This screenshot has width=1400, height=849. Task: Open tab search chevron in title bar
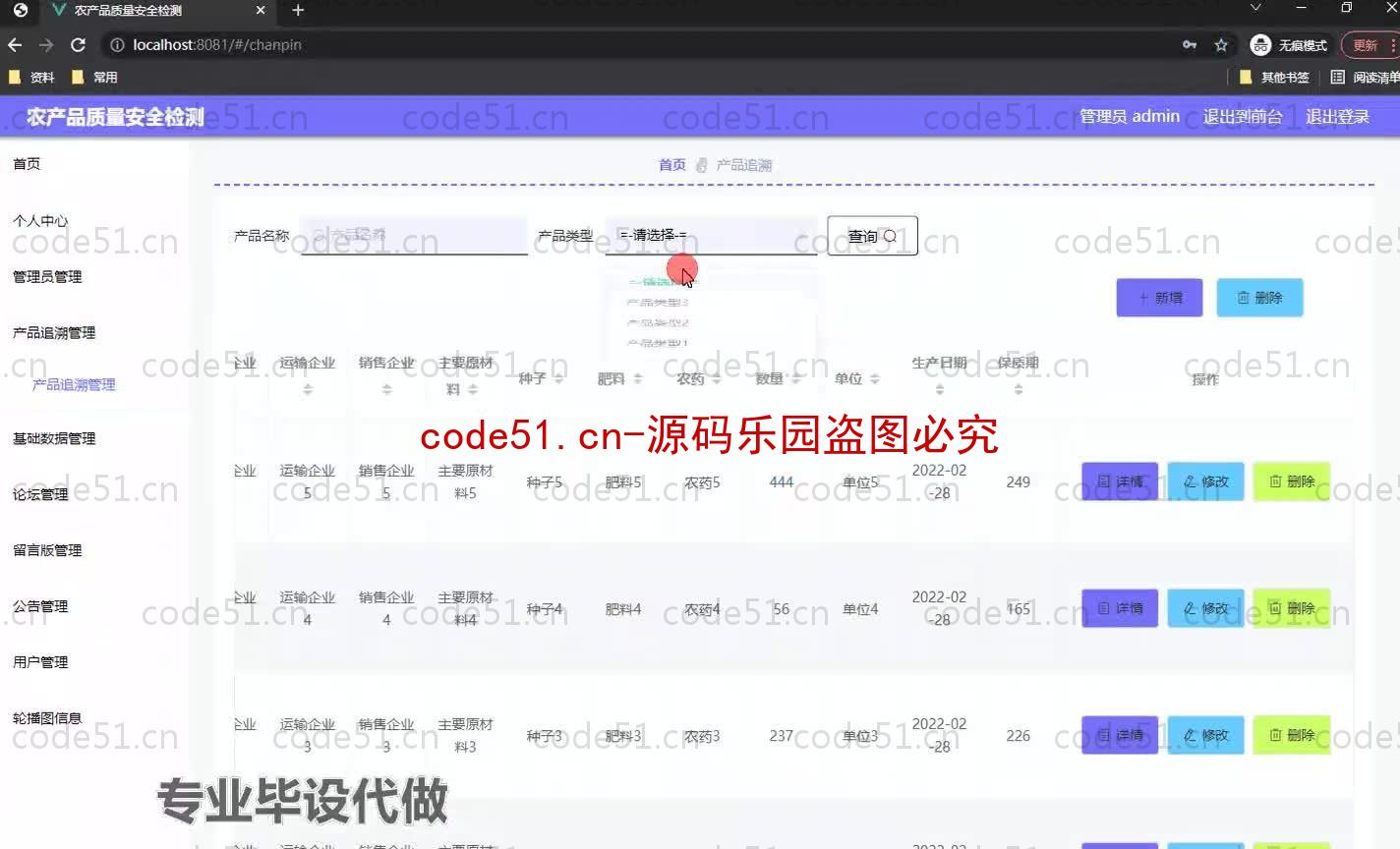[1255, 8]
